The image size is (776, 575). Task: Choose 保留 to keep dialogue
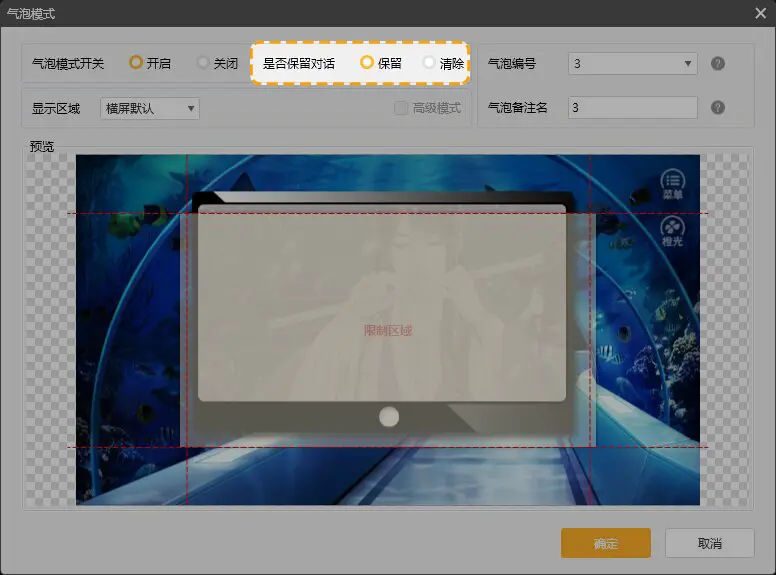pos(367,63)
